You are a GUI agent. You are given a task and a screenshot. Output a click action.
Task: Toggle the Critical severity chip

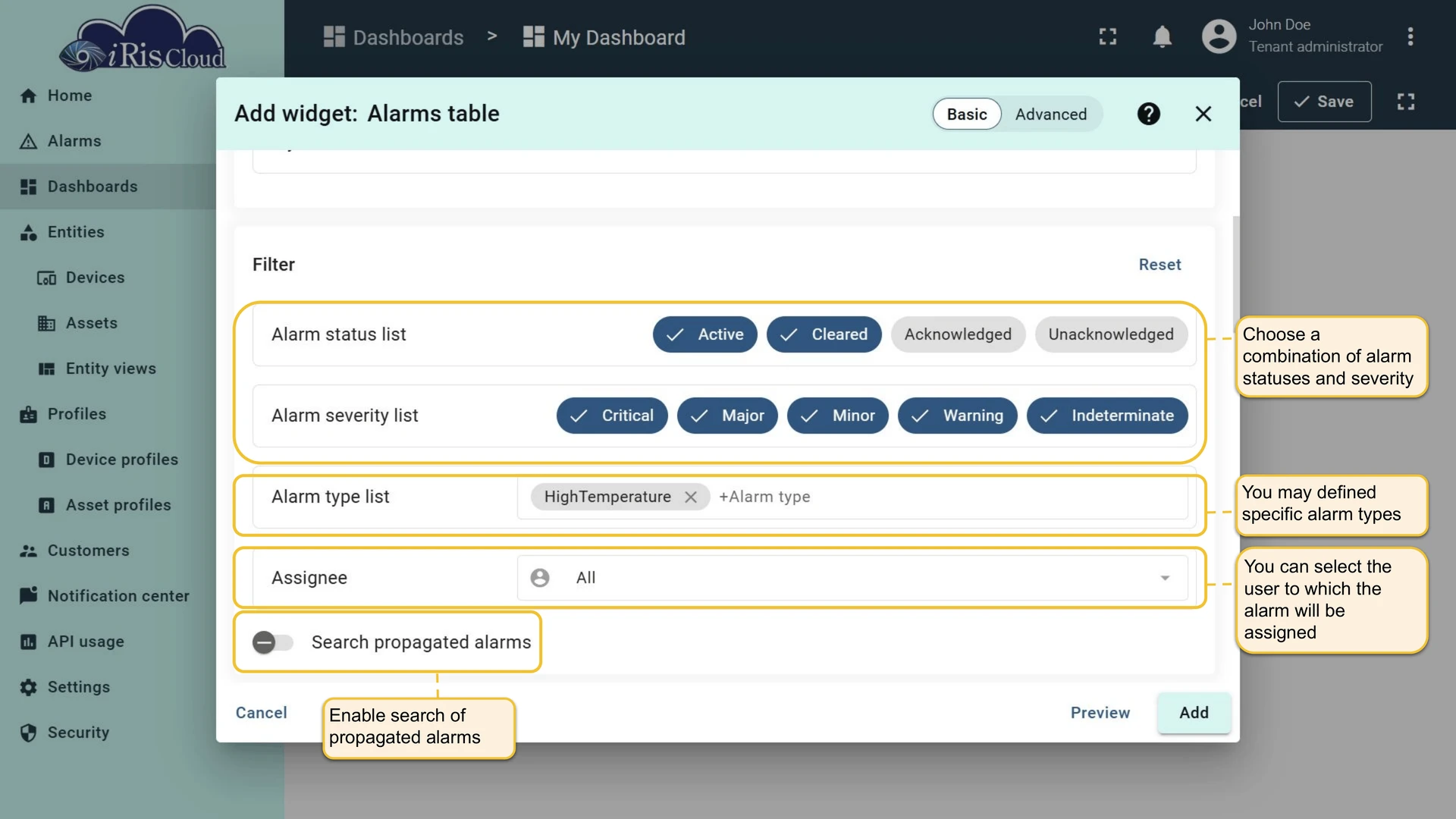tap(611, 416)
